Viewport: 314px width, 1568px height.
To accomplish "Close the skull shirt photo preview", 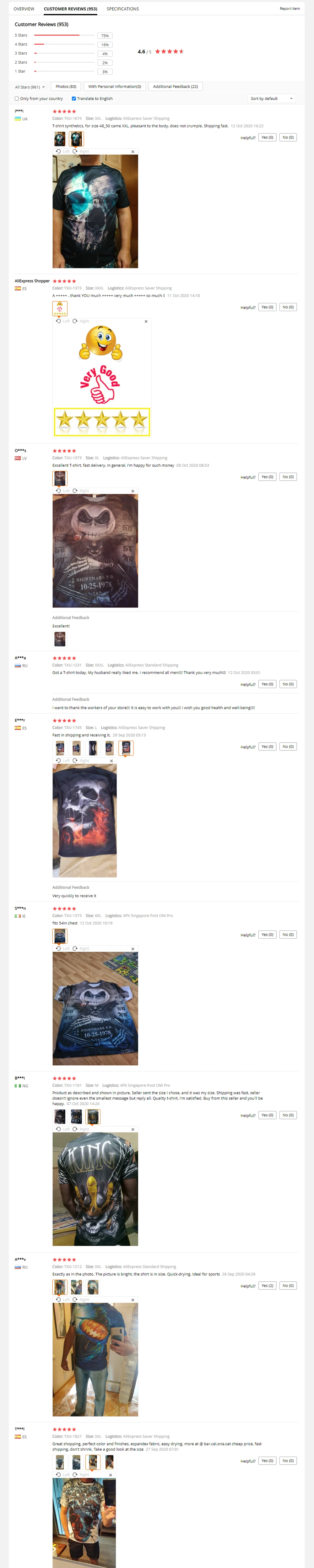I will 133,151.
